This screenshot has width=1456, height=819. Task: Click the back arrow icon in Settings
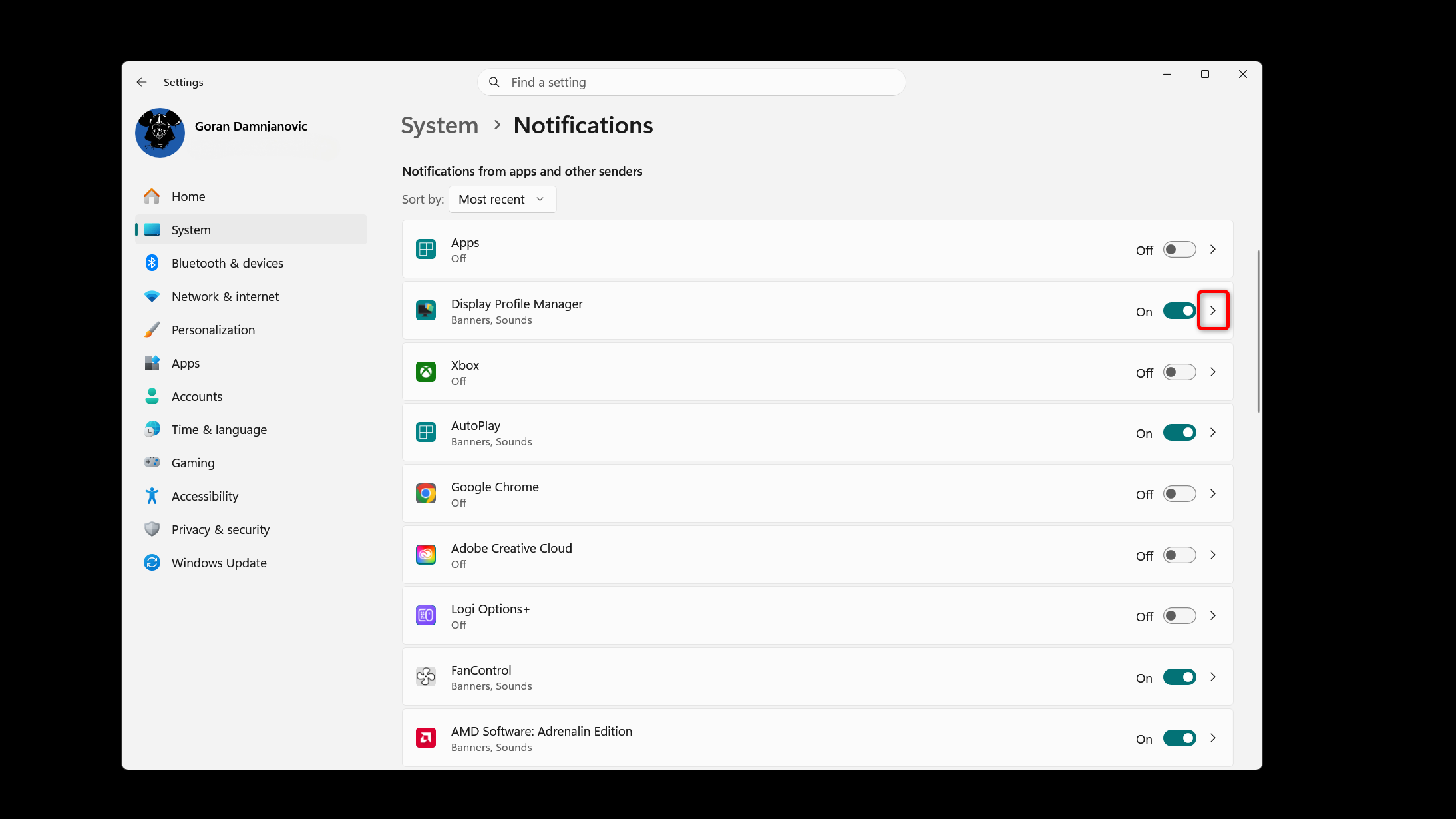[142, 82]
